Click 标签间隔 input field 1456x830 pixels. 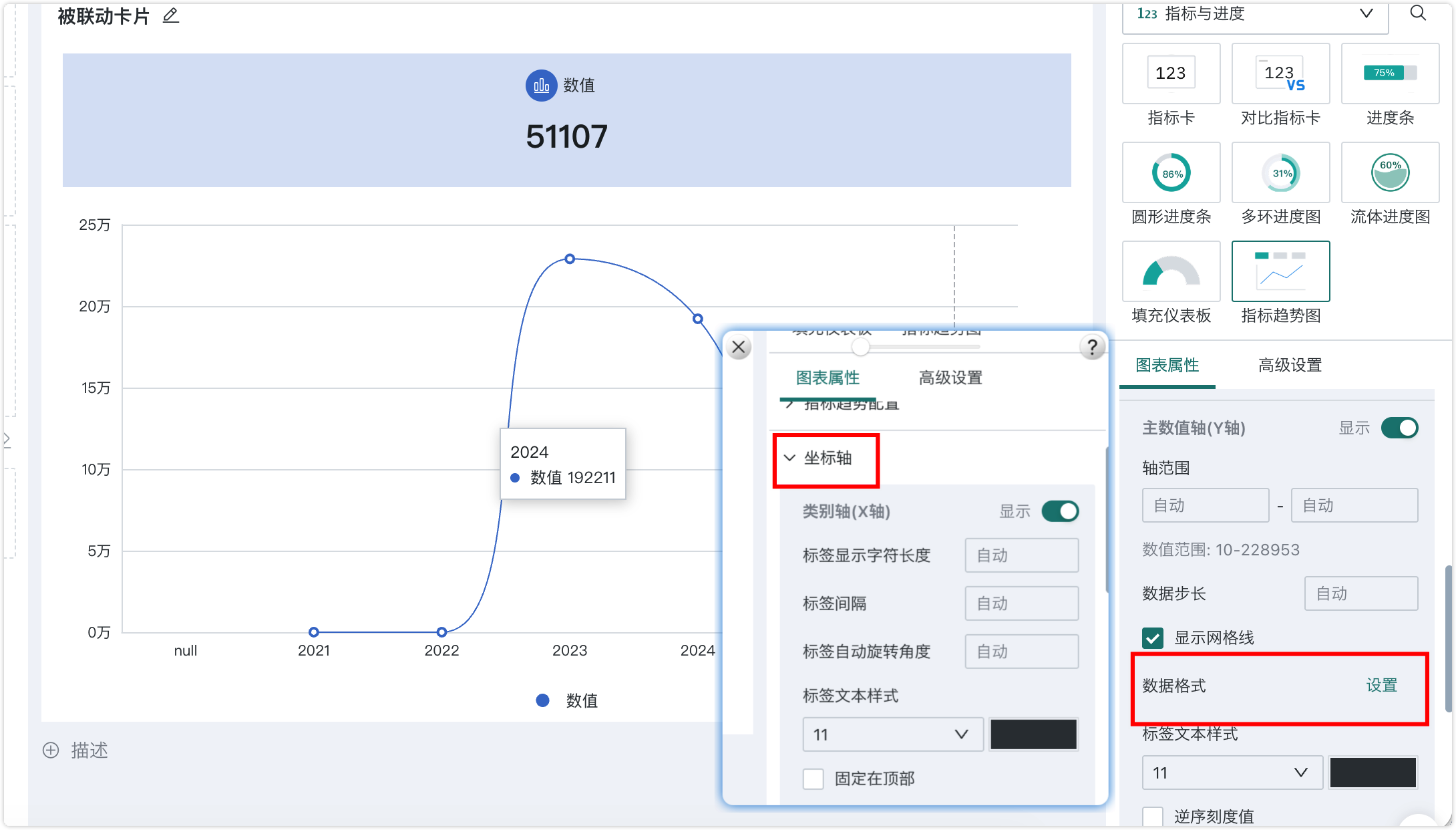click(x=1022, y=603)
